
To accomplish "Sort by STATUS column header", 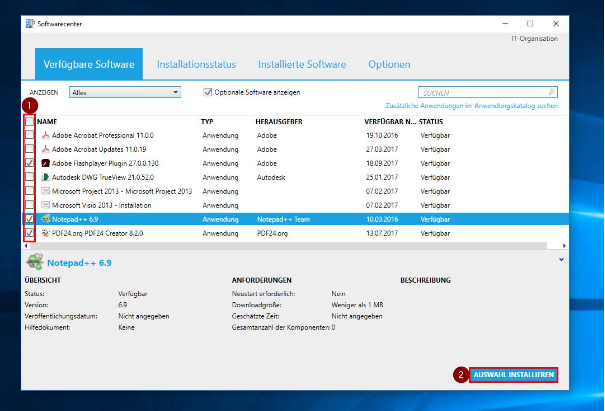I will 431,122.
